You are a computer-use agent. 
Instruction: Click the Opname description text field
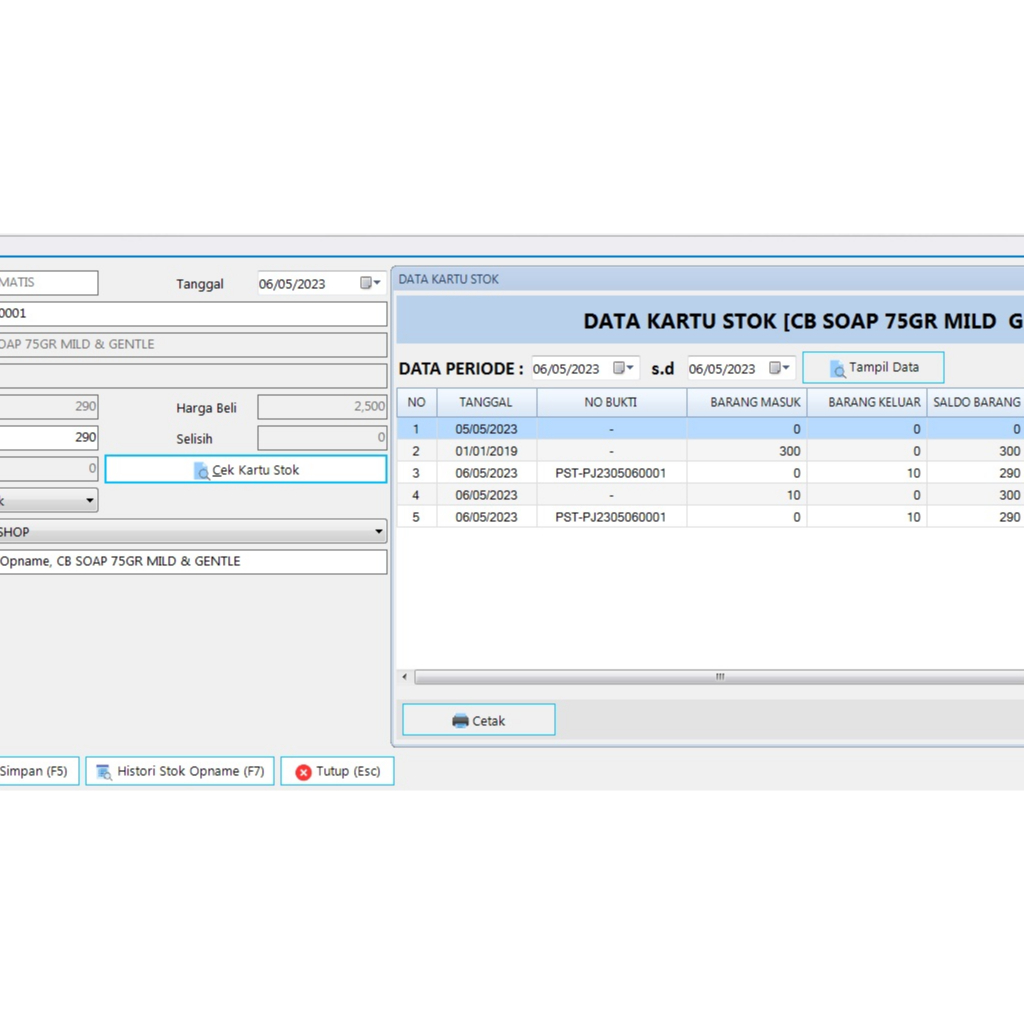[190, 562]
